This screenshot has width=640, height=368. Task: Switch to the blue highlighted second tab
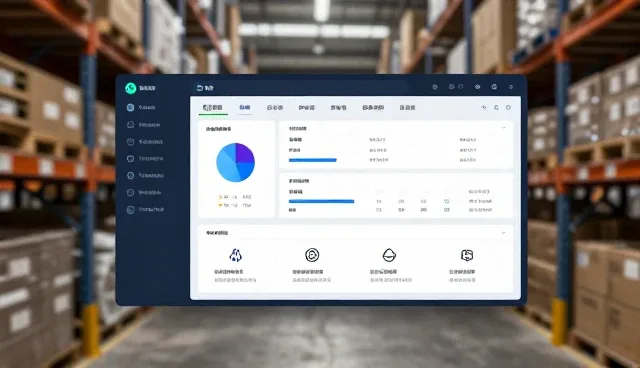coord(244,107)
